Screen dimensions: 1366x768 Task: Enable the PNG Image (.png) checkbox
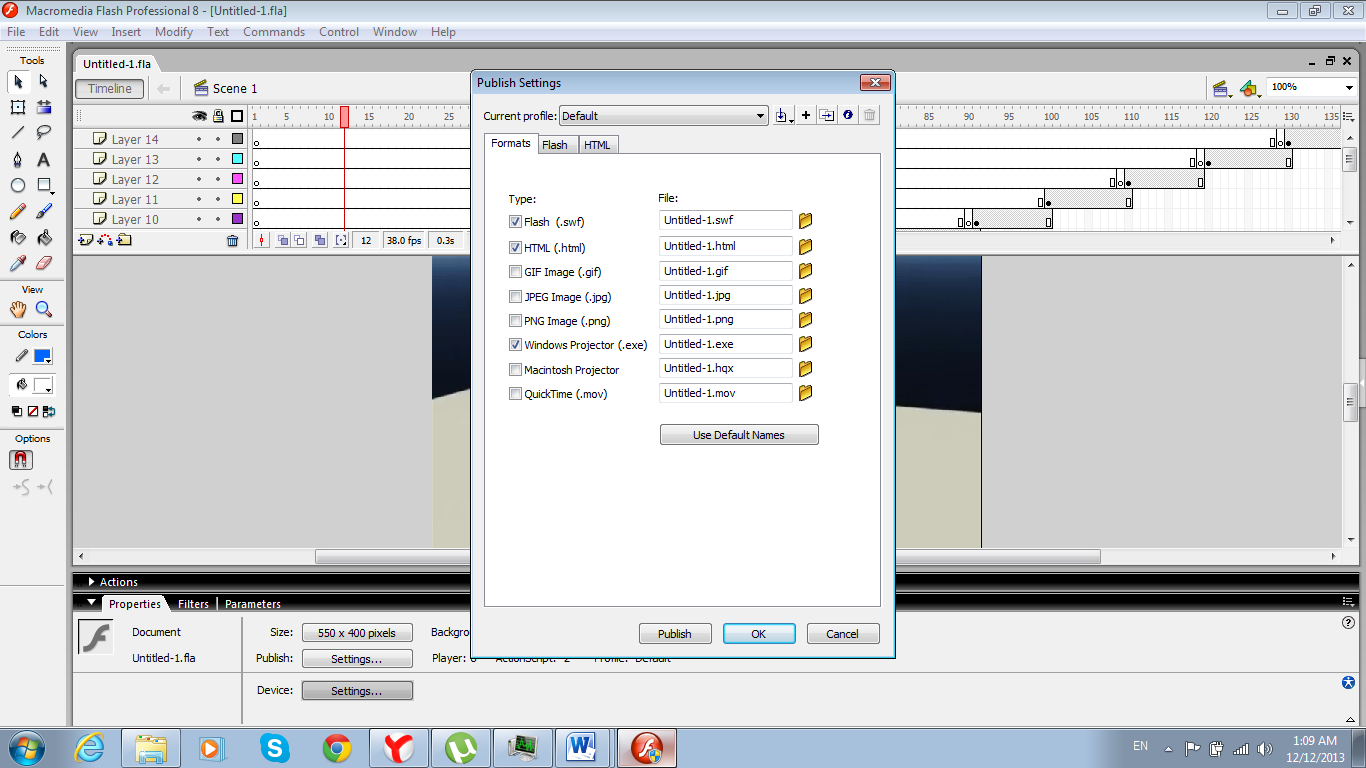click(515, 320)
